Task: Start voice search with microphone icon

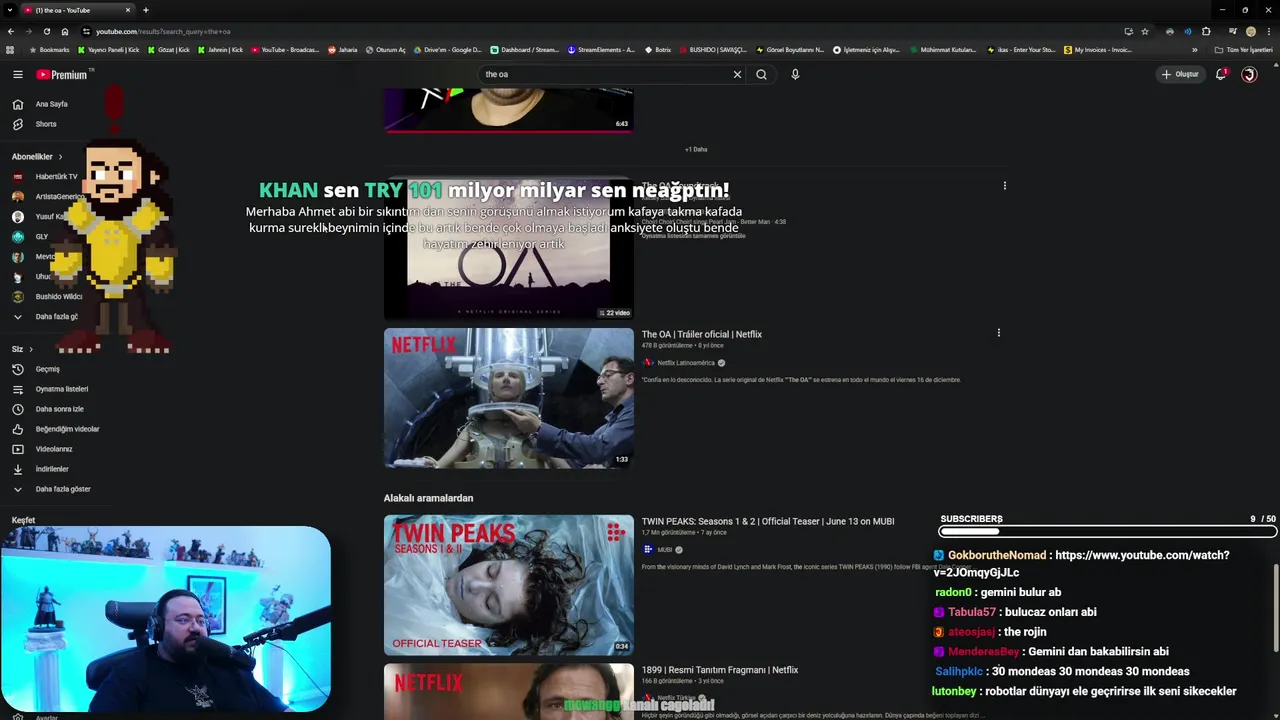Action: click(x=795, y=74)
